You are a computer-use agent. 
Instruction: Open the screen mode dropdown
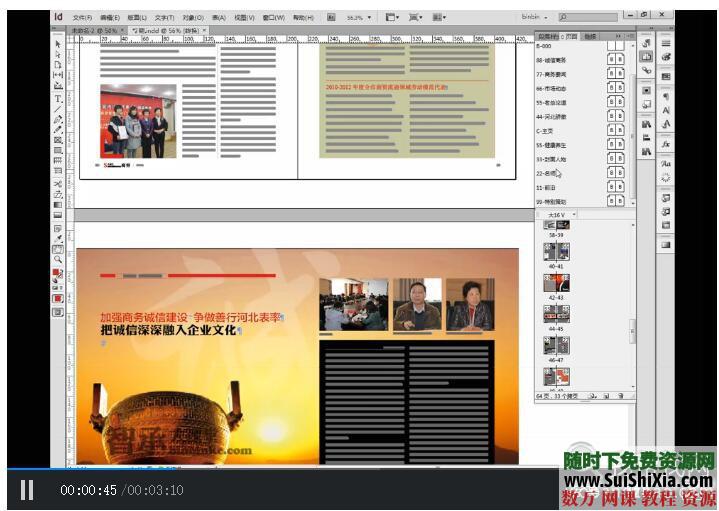[x=415, y=17]
